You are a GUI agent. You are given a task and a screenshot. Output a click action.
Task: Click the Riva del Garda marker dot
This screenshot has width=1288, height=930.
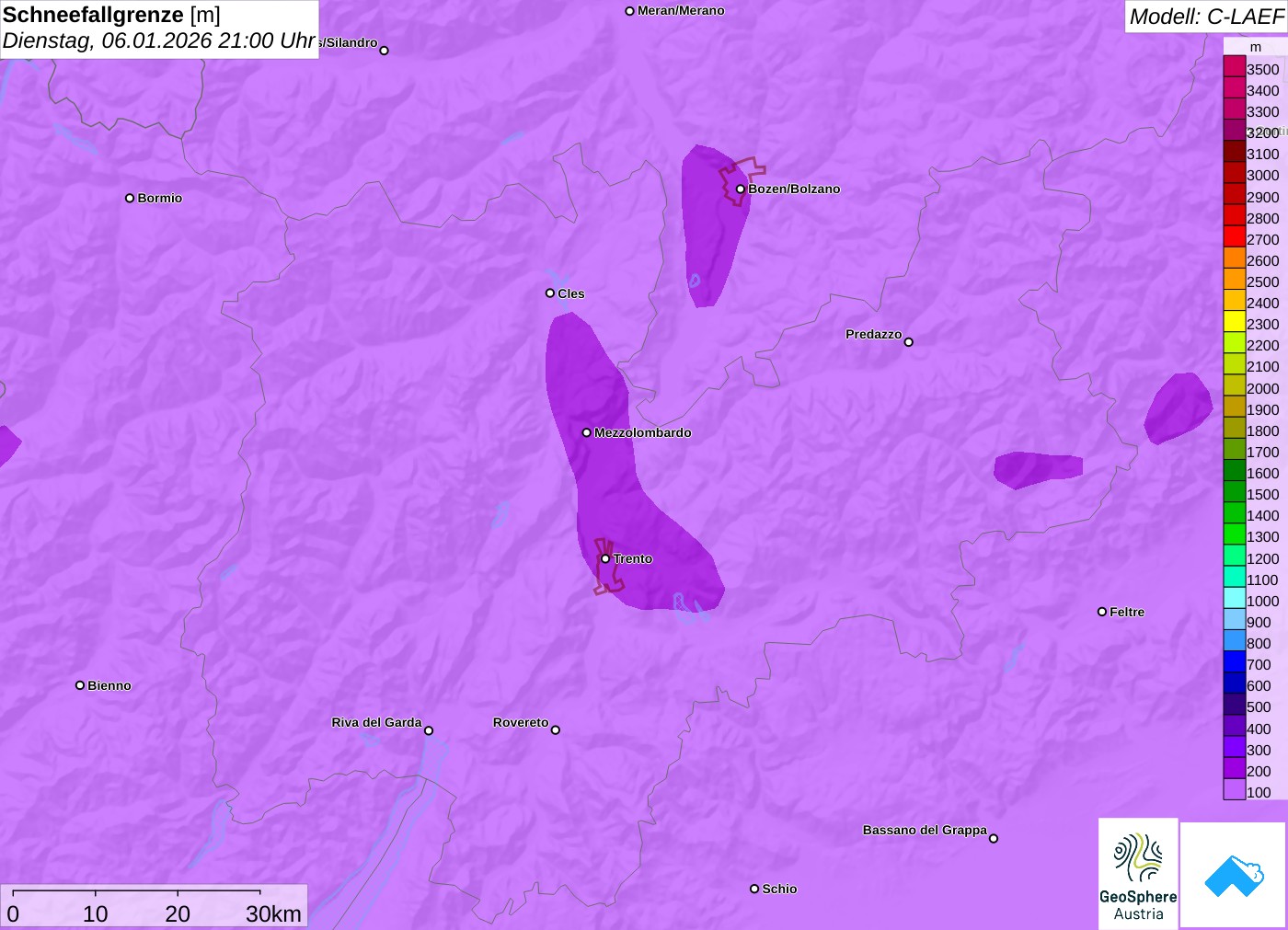point(429,730)
